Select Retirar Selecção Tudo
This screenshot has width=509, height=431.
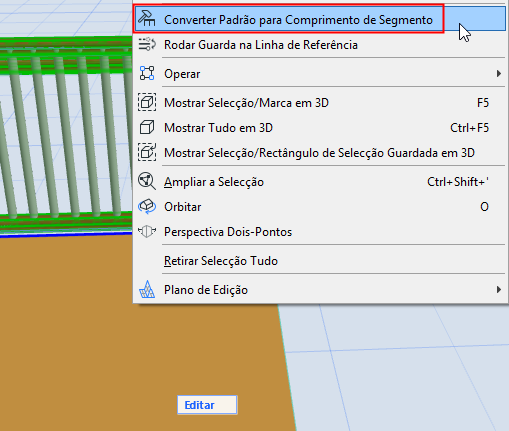point(319,261)
